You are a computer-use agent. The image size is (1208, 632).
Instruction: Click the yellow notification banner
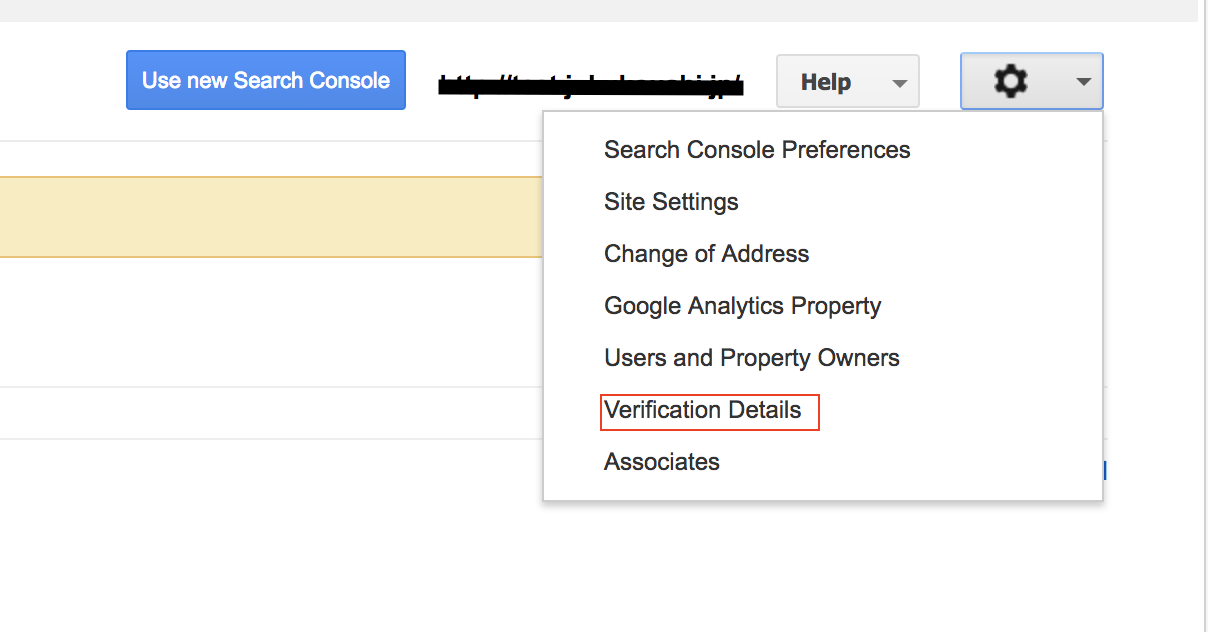pyautogui.click(x=271, y=217)
